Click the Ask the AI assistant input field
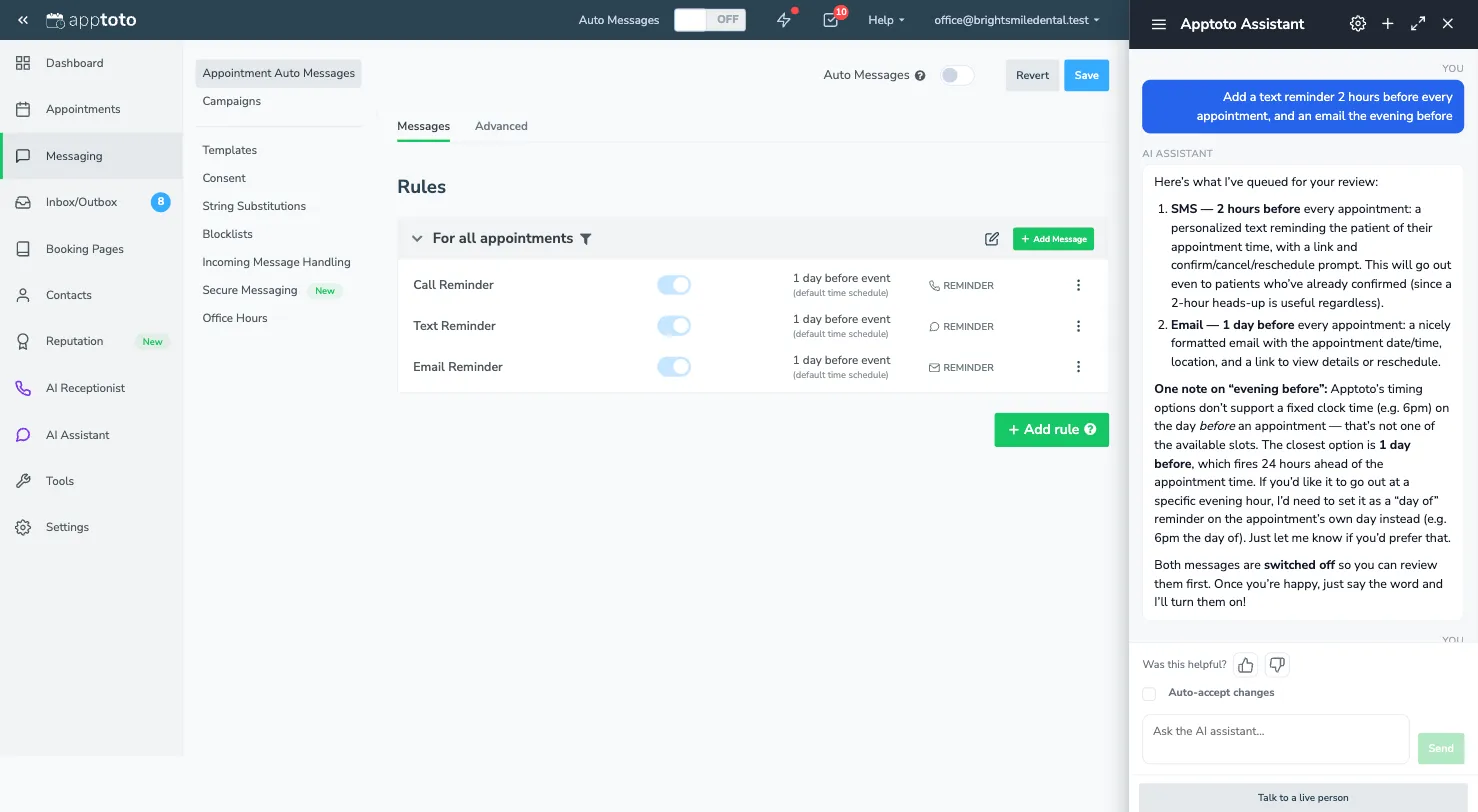Viewport: 1478px width, 812px height. [1276, 739]
